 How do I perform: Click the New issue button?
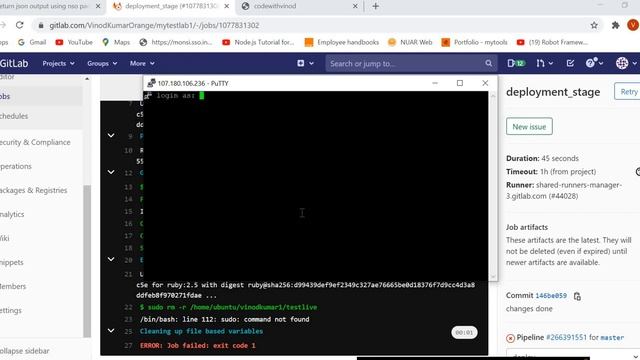529,127
